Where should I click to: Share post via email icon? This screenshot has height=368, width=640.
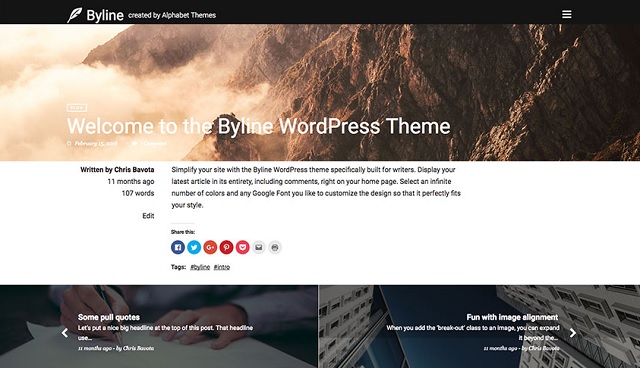259,247
